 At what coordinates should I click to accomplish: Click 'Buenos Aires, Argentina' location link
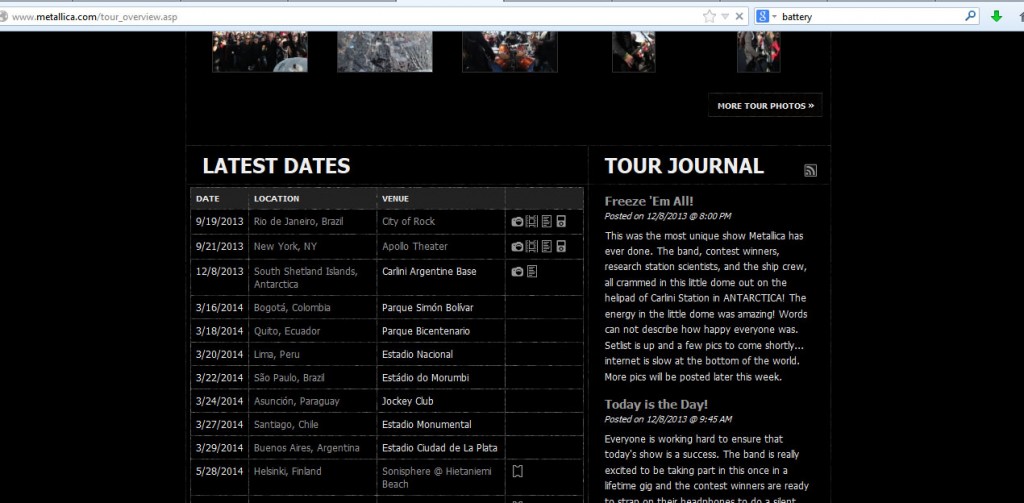coord(307,448)
